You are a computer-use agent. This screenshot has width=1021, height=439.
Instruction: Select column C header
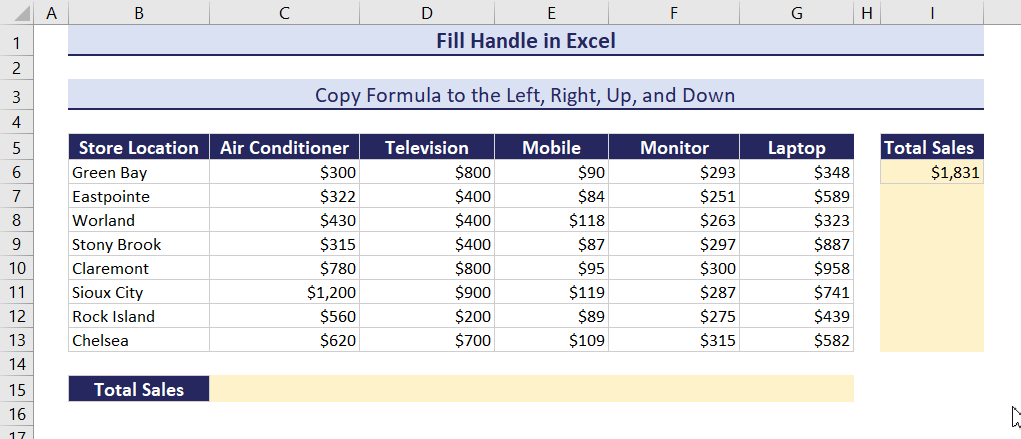[x=284, y=12]
